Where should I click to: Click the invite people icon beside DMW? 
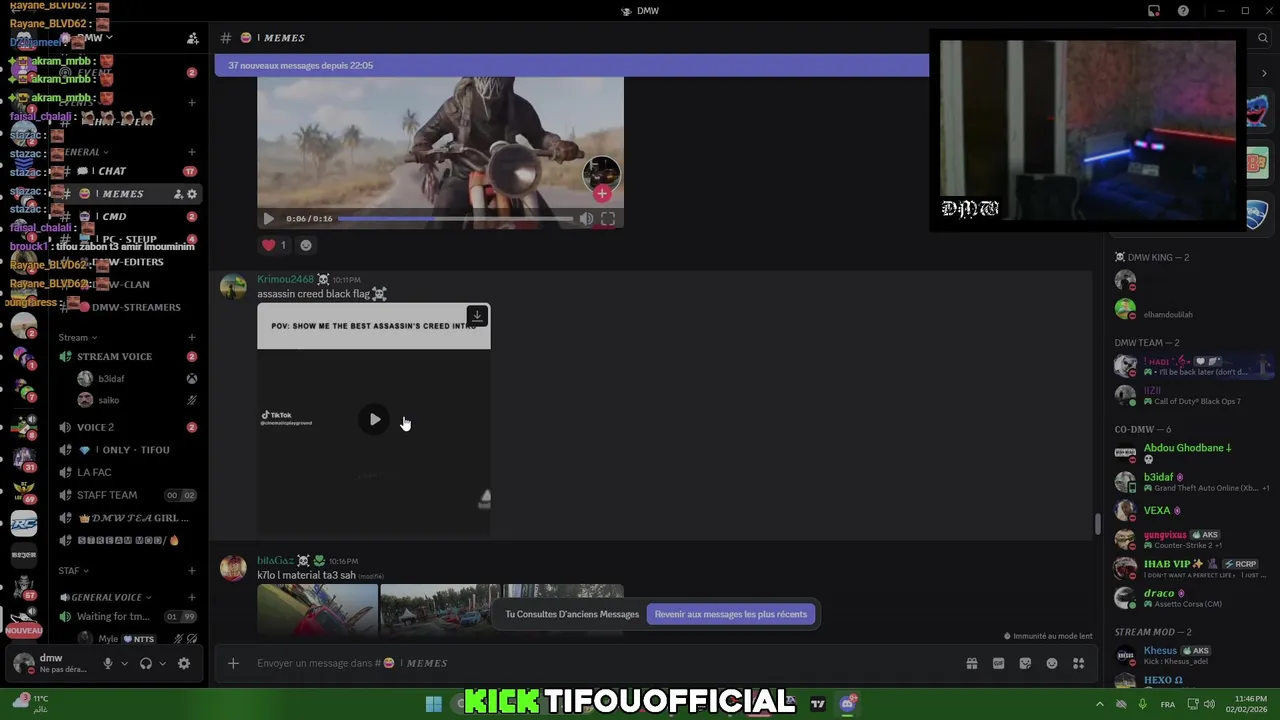coord(192,38)
